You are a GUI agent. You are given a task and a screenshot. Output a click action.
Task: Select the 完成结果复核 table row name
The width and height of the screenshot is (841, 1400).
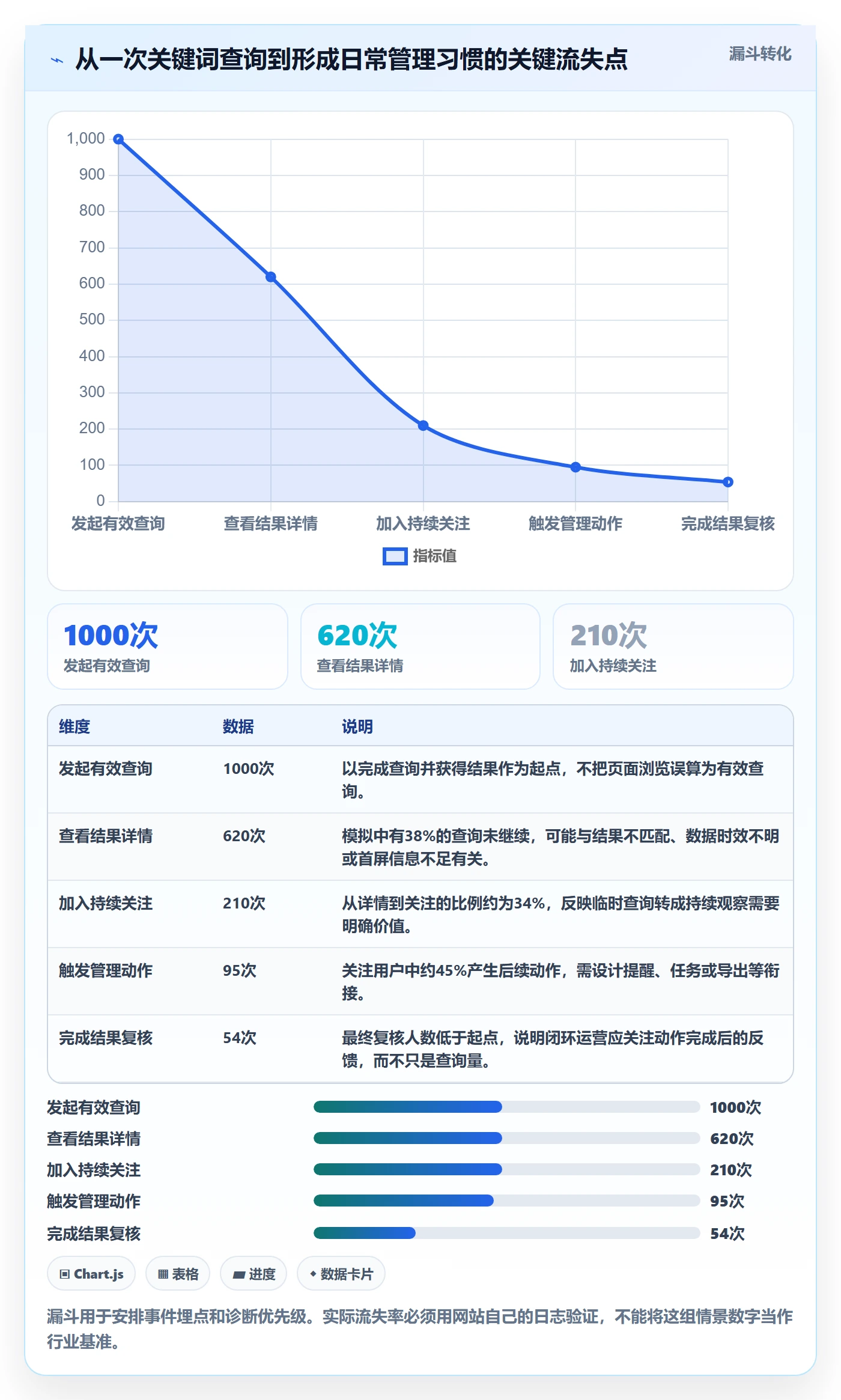point(106,1038)
